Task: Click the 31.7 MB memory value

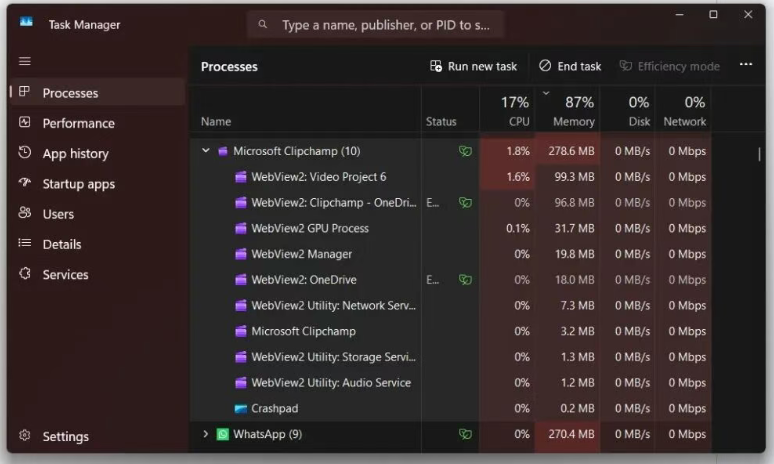Action: pos(574,228)
